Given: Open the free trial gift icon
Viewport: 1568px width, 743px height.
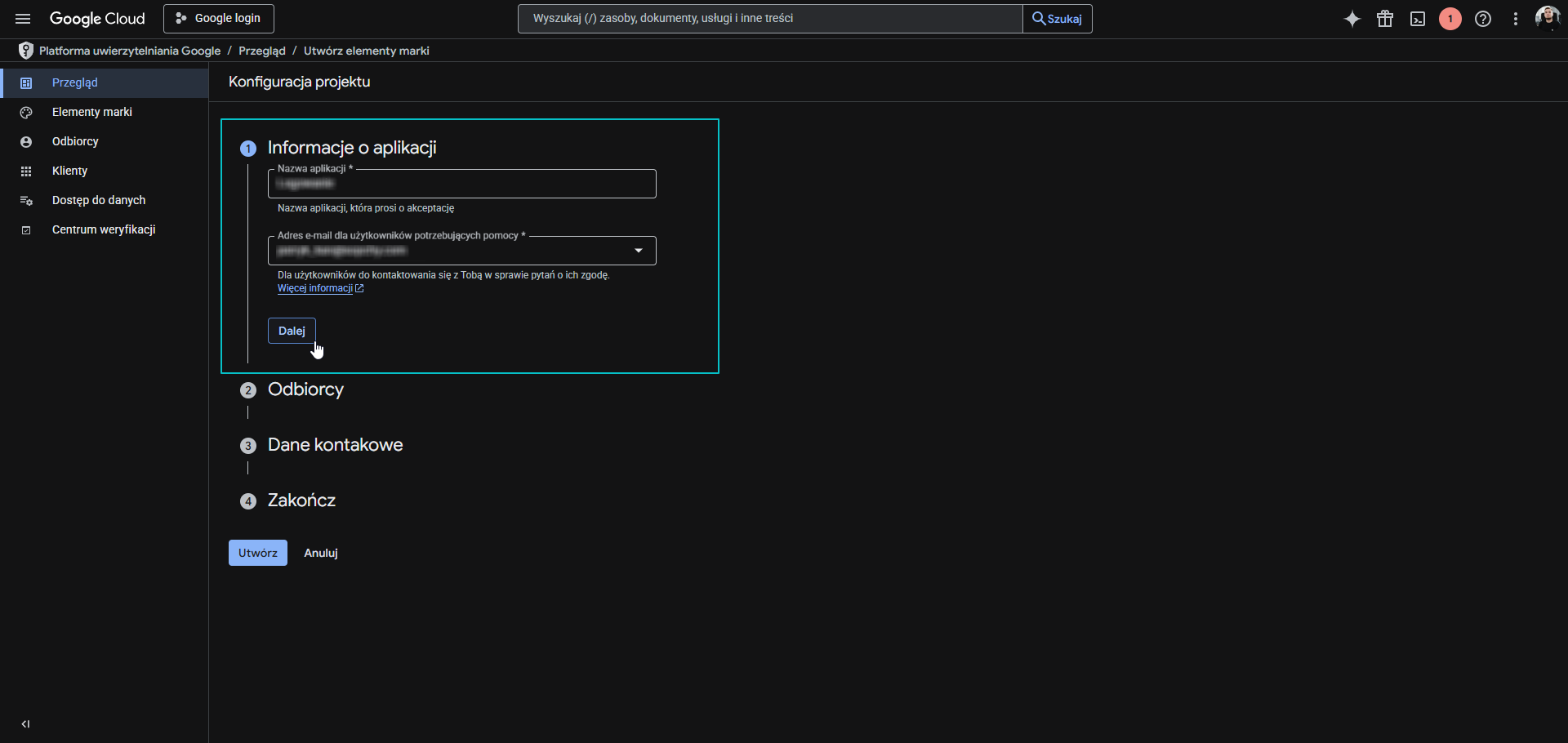Looking at the screenshot, I should coord(1384,18).
